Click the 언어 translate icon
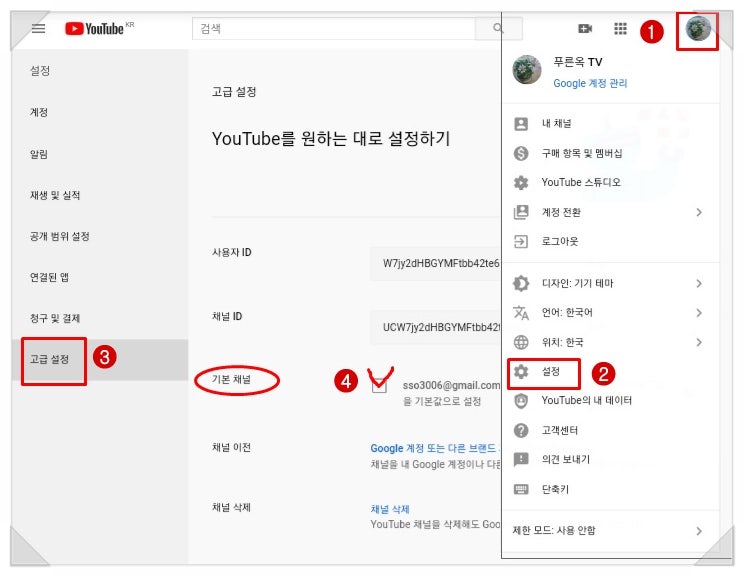The width and height of the screenshot is (744, 576). [x=521, y=313]
